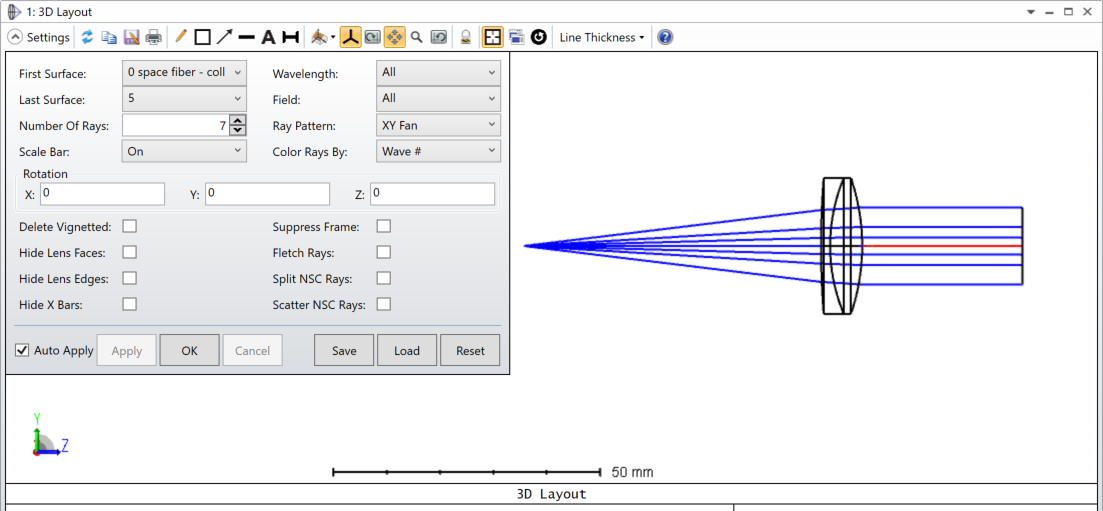Enable the Fletch Rays checkbox
Image resolution: width=1103 pixels, height=511 pixels.
[383, 252]
